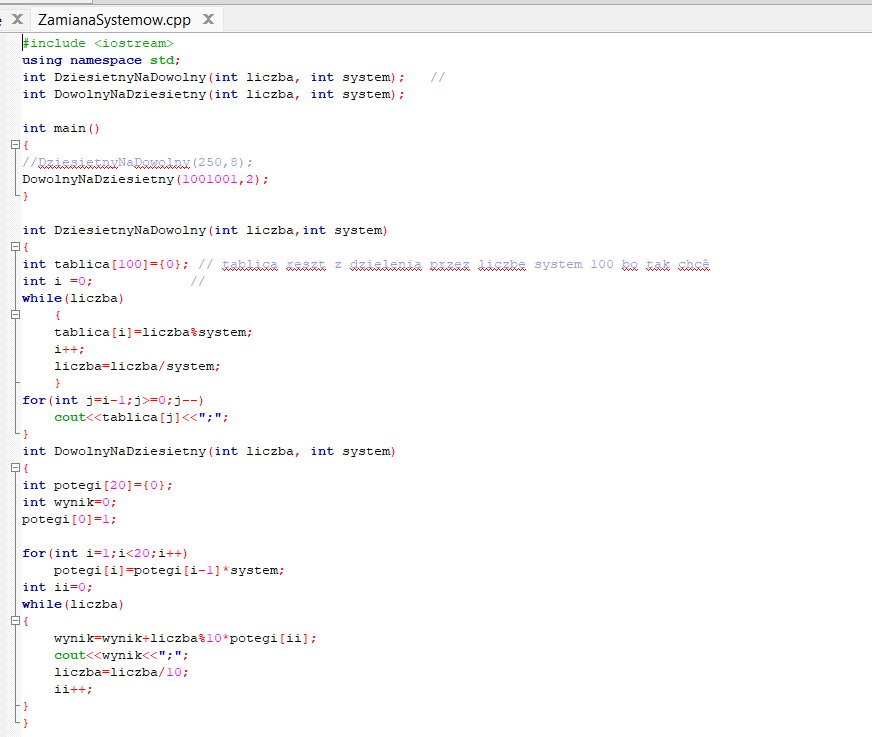Click the DowolnyNaDziesietny function definition header
This screenshot has height=737, width=872.
(209, 451)
